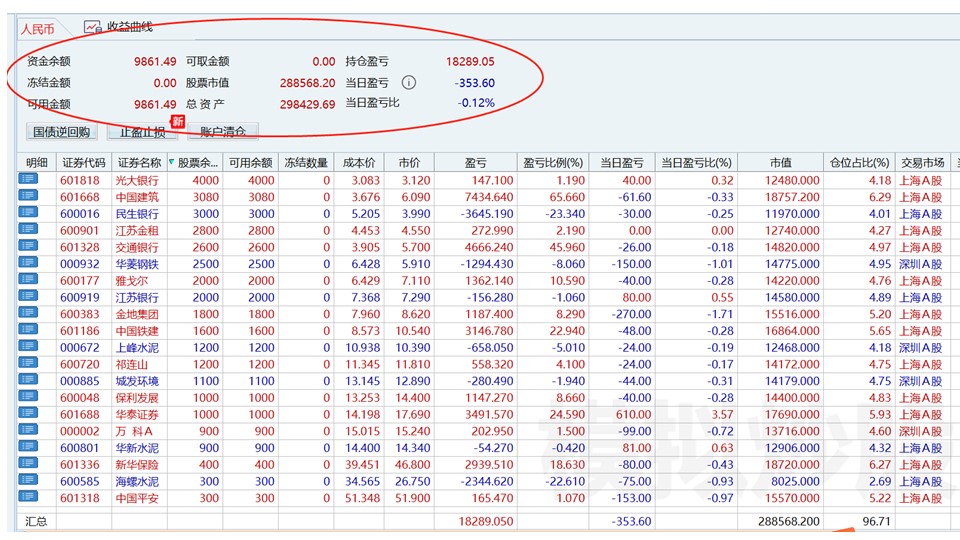Click the 当日盈亏 info circle icon
Image resolution: width=960 pixels, height=540 pixels.
tap(408, 83)
